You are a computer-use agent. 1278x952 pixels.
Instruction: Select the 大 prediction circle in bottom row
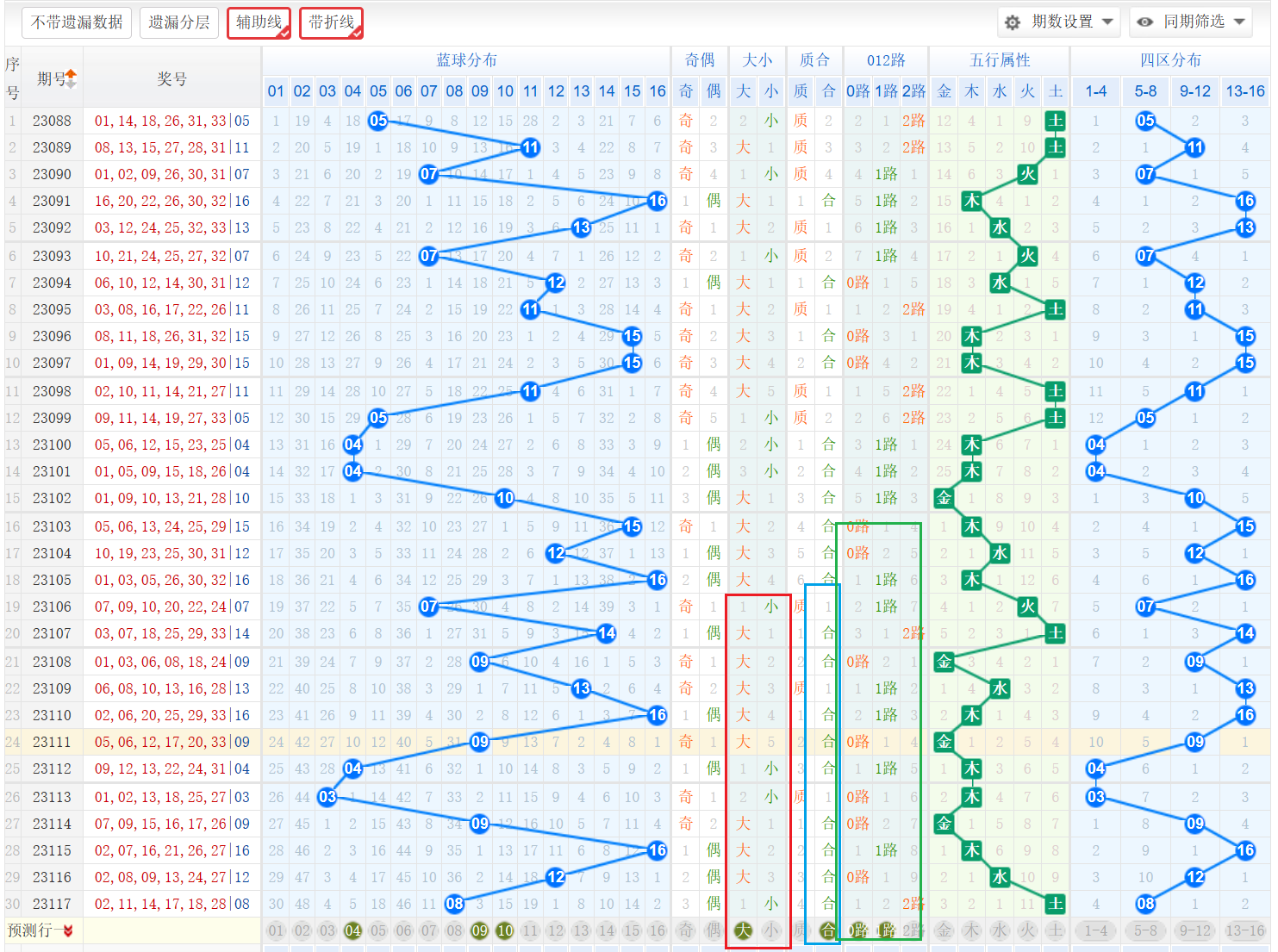click(x=743, y=930)
